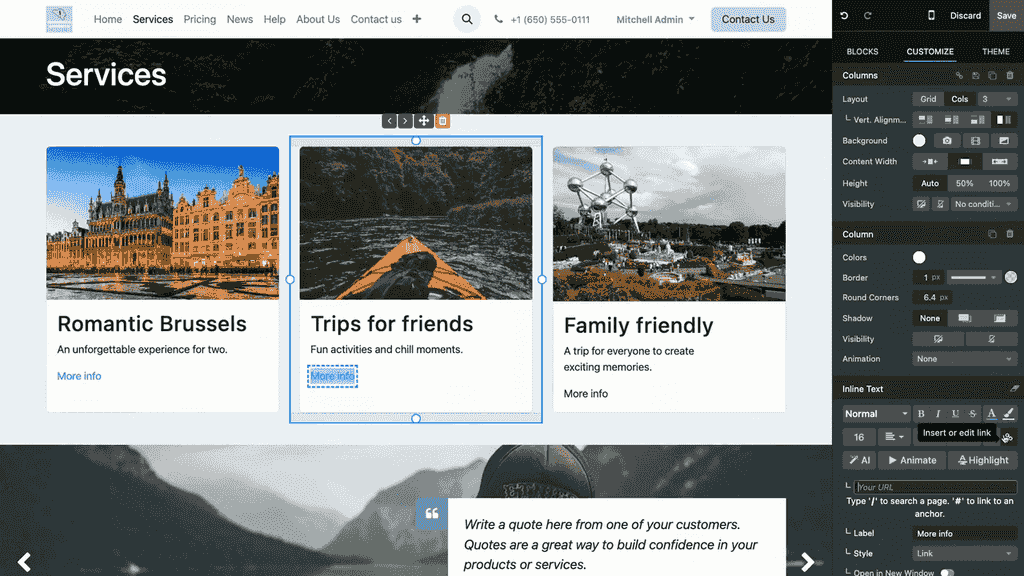
Task: Click the move block drag-handle icon
Action: click(x=424, y=121)
